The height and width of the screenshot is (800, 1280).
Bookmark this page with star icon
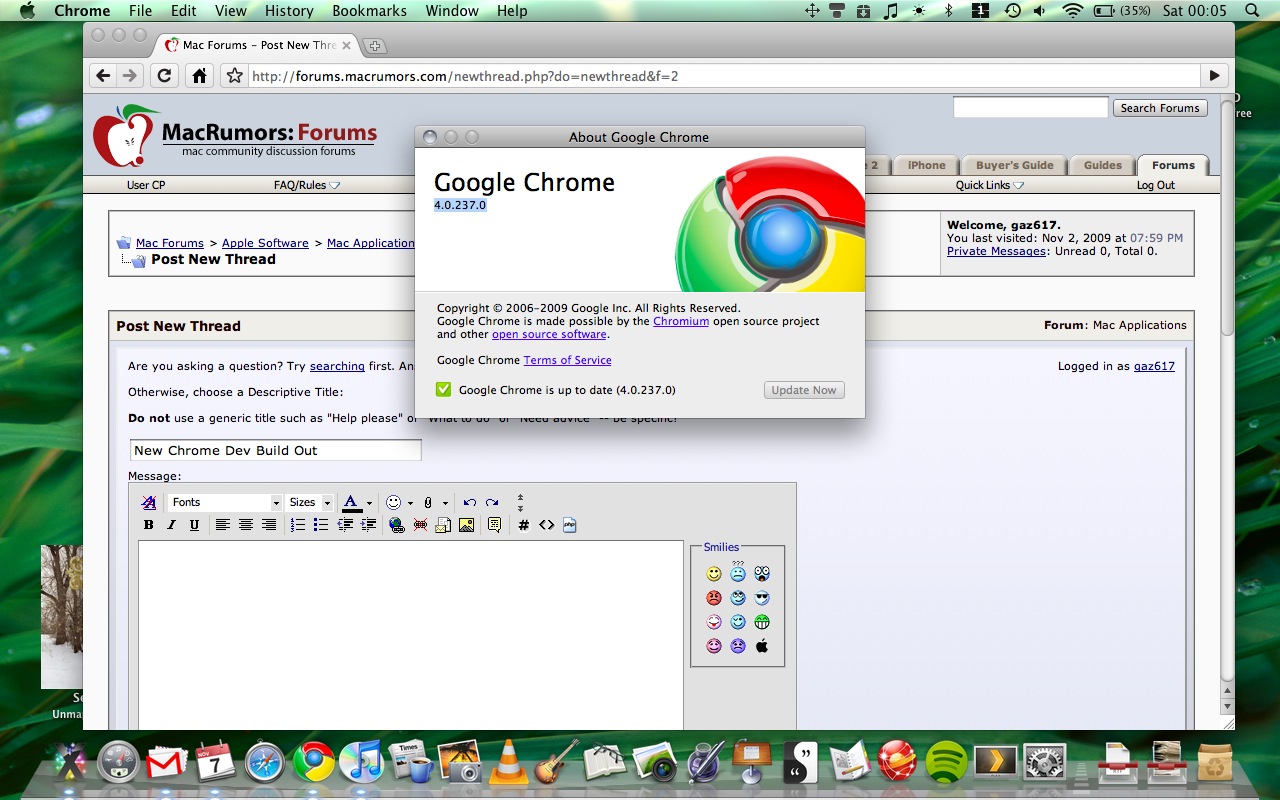pyautogui.click(x=234, y=76)
